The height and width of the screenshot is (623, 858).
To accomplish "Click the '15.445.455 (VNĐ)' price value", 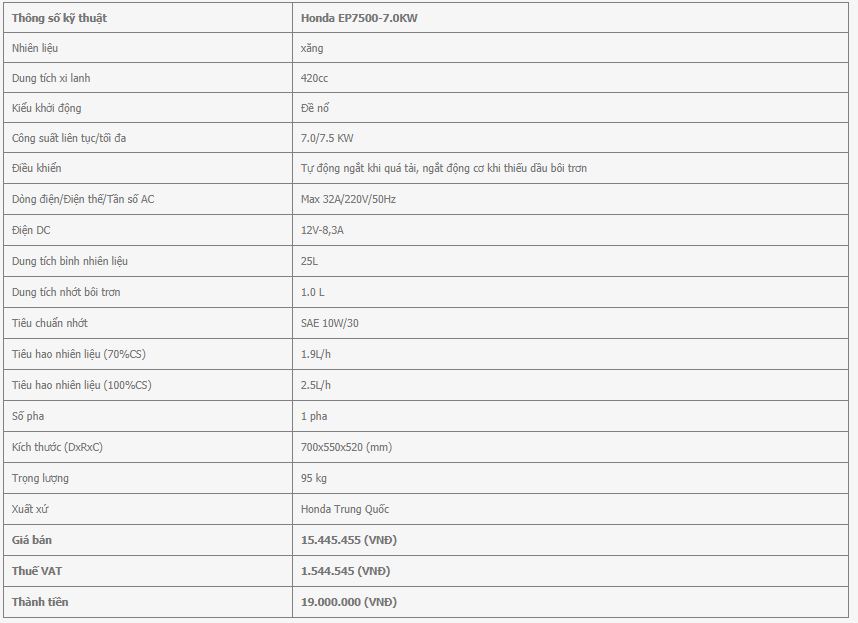I will click(349, 540).
